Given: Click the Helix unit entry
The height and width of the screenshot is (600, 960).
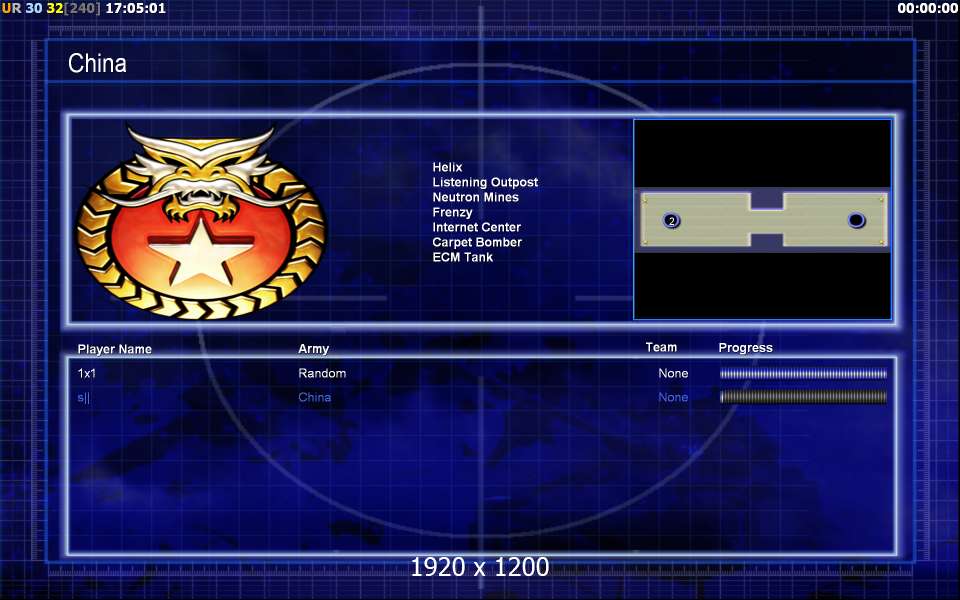Looking at the screenshot, I should (x=448, y=167).
